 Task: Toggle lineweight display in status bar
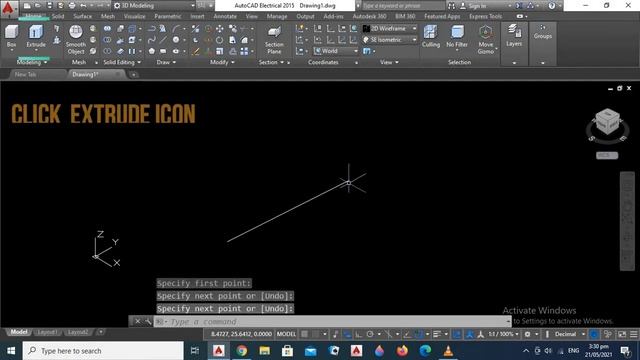coord(437,334)
